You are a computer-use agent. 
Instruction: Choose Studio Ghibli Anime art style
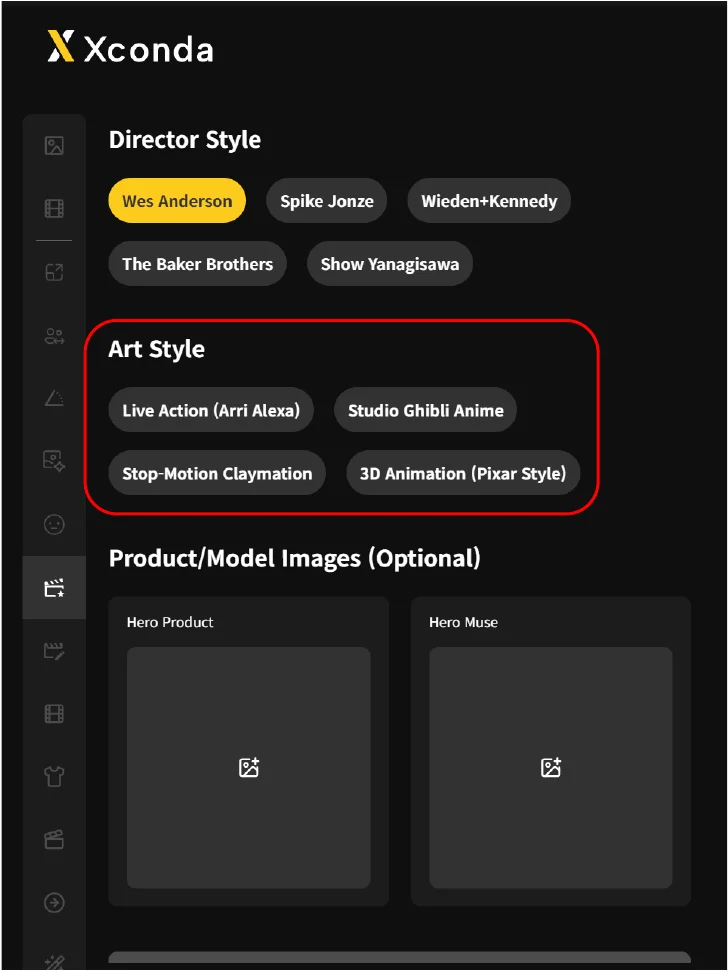[x=426, y=410]
